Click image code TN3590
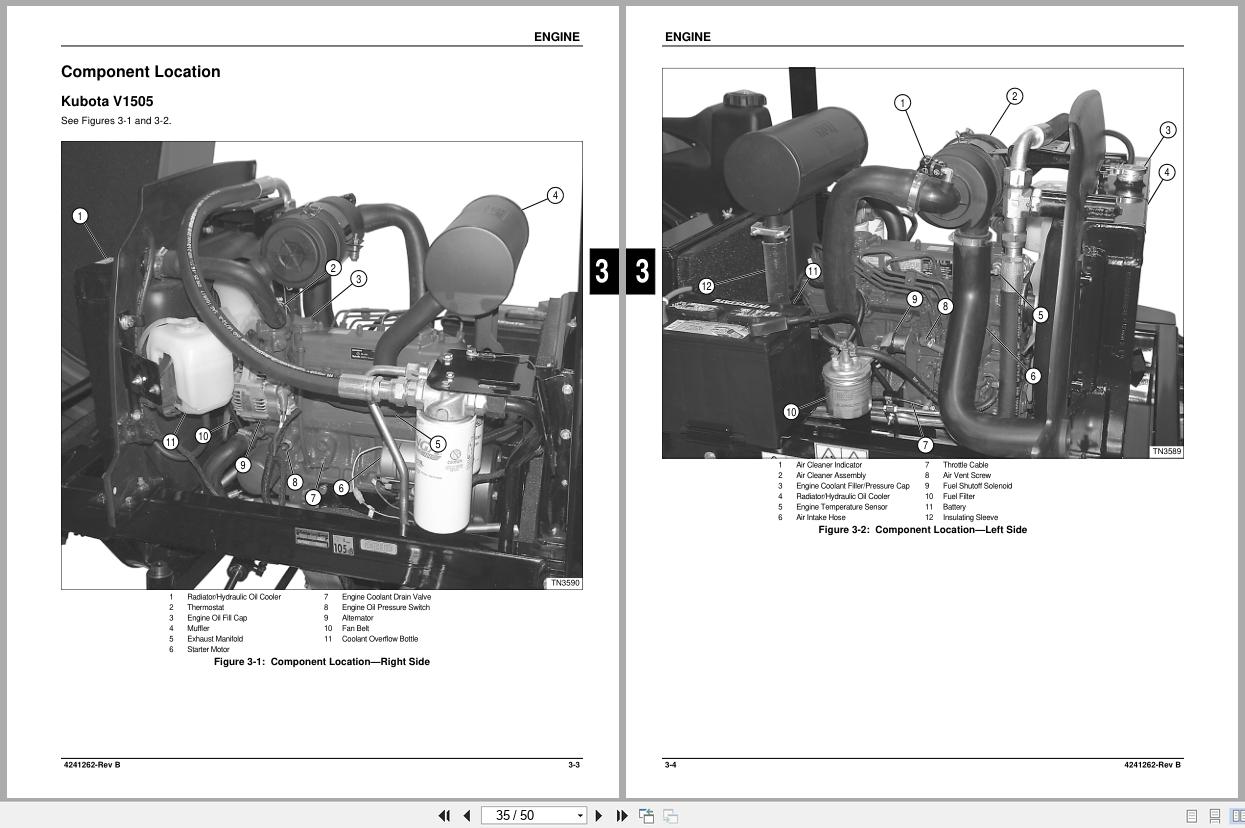The width and height of the screenshot is (1245, 828). [x=565, y=583]
